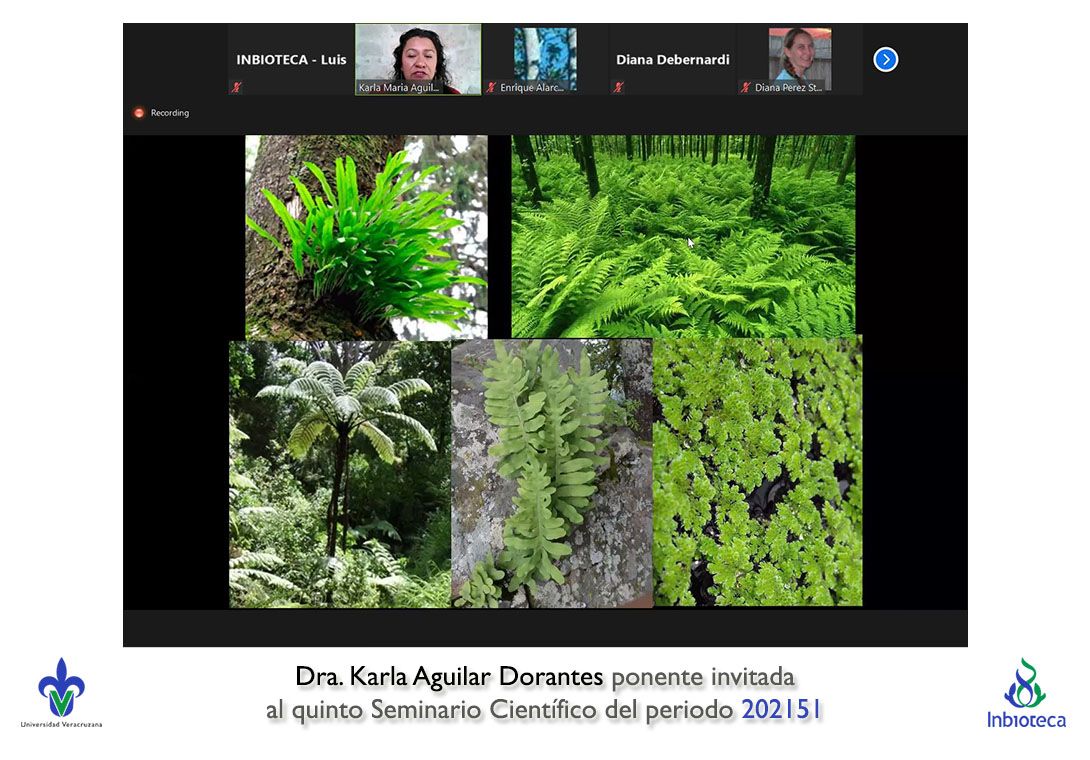Click the fern growing on tree trunk photo
Image resolution: width=1090 pixels, height=760 pixels.
366,237
